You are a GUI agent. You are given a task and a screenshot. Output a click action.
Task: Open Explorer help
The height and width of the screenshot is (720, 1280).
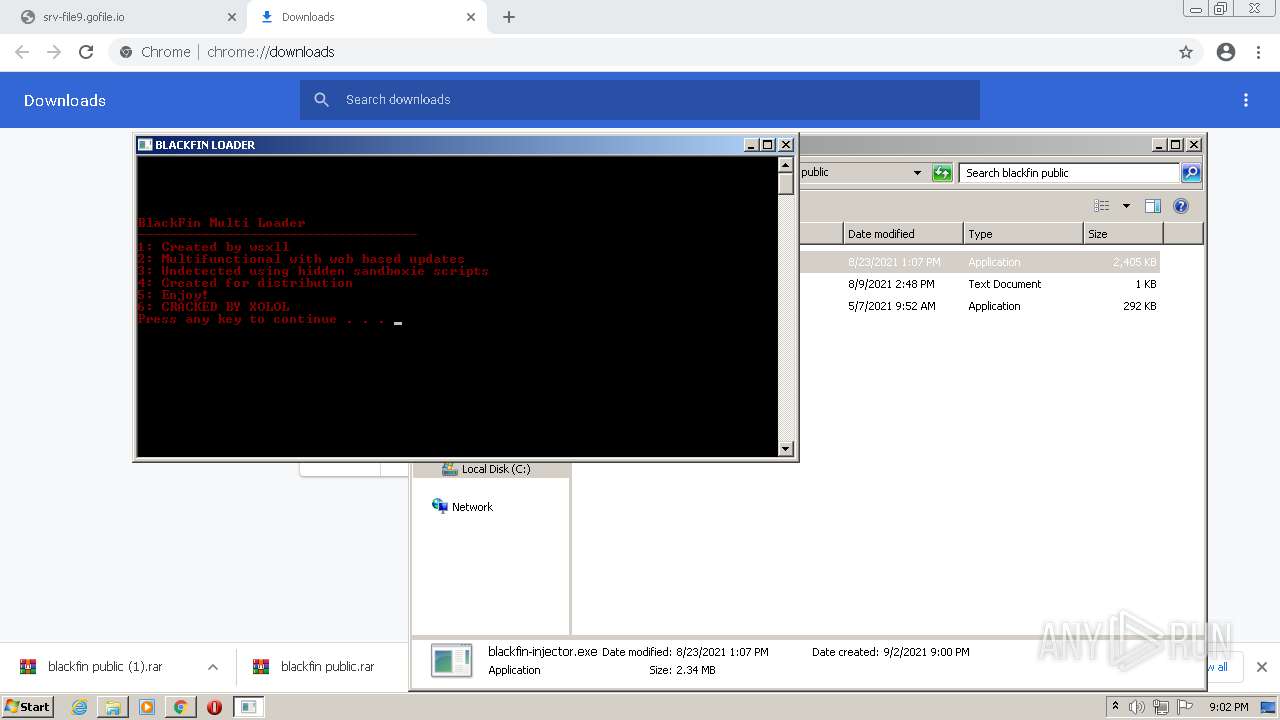tap(1181, 206)
